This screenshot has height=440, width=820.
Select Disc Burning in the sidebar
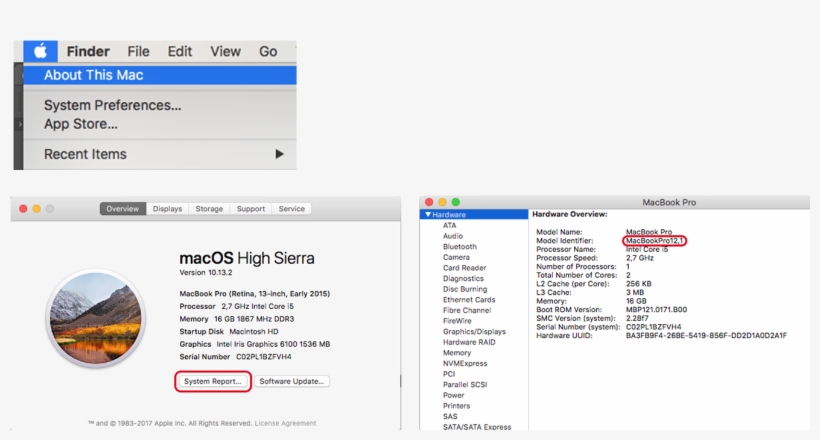pyautogui.click(x=465, y=289)
